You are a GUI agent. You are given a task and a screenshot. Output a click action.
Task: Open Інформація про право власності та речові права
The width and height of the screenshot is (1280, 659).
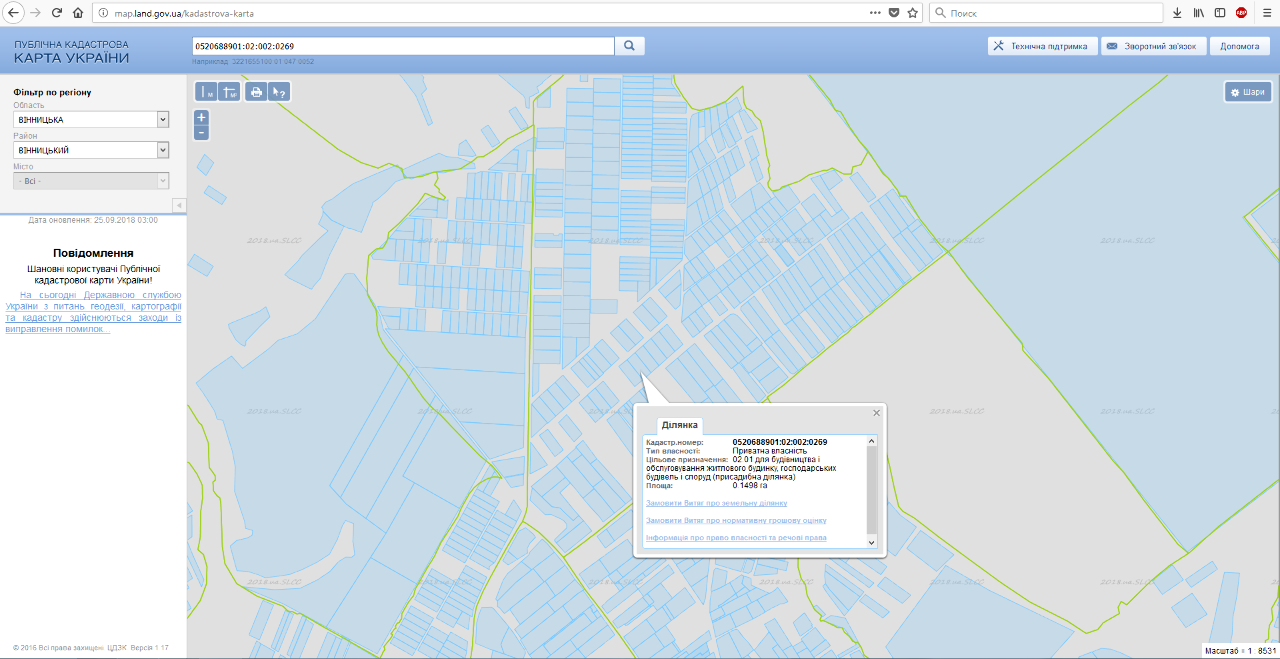736,538
